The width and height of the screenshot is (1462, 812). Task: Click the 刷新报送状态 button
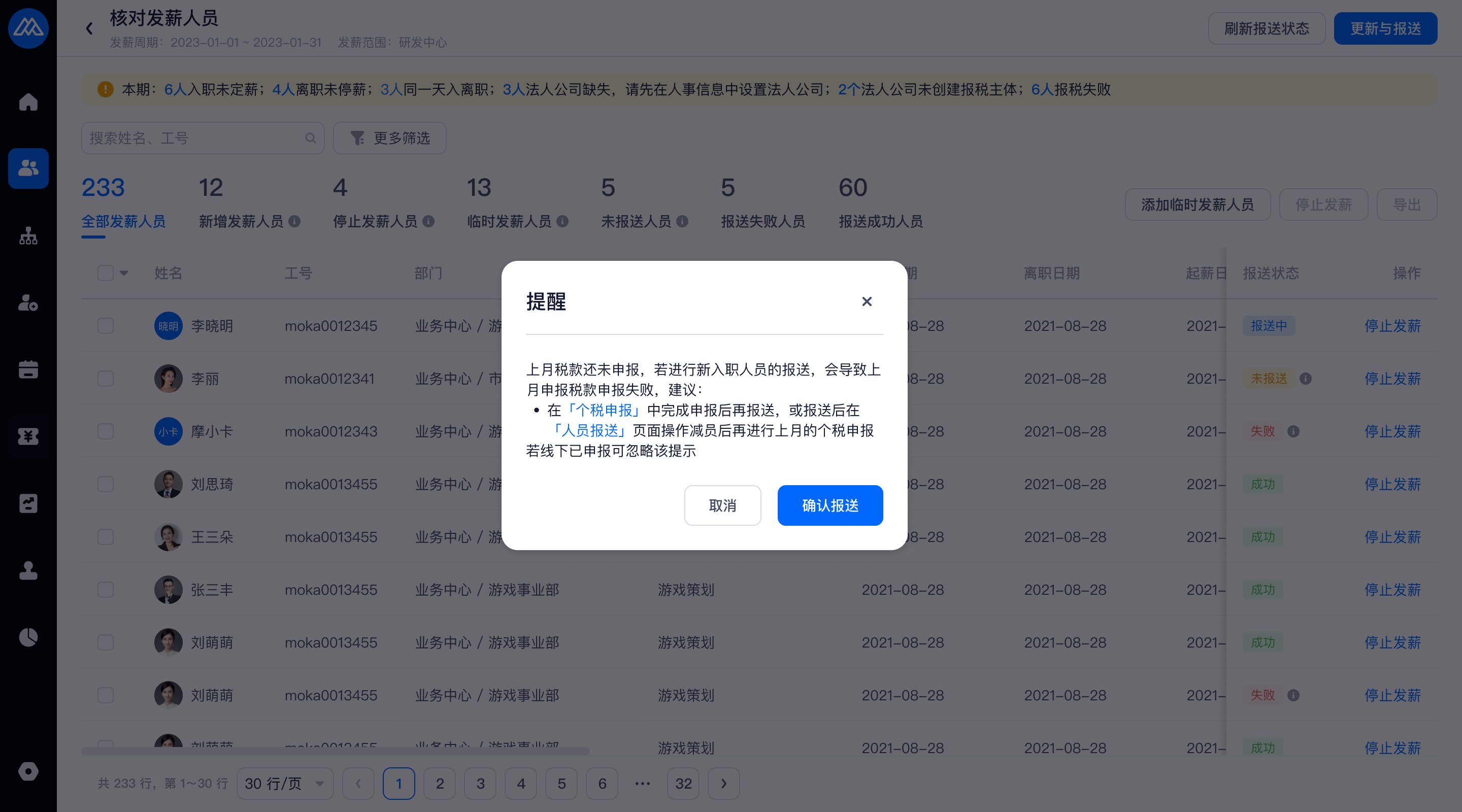(x=1266, y=28)
